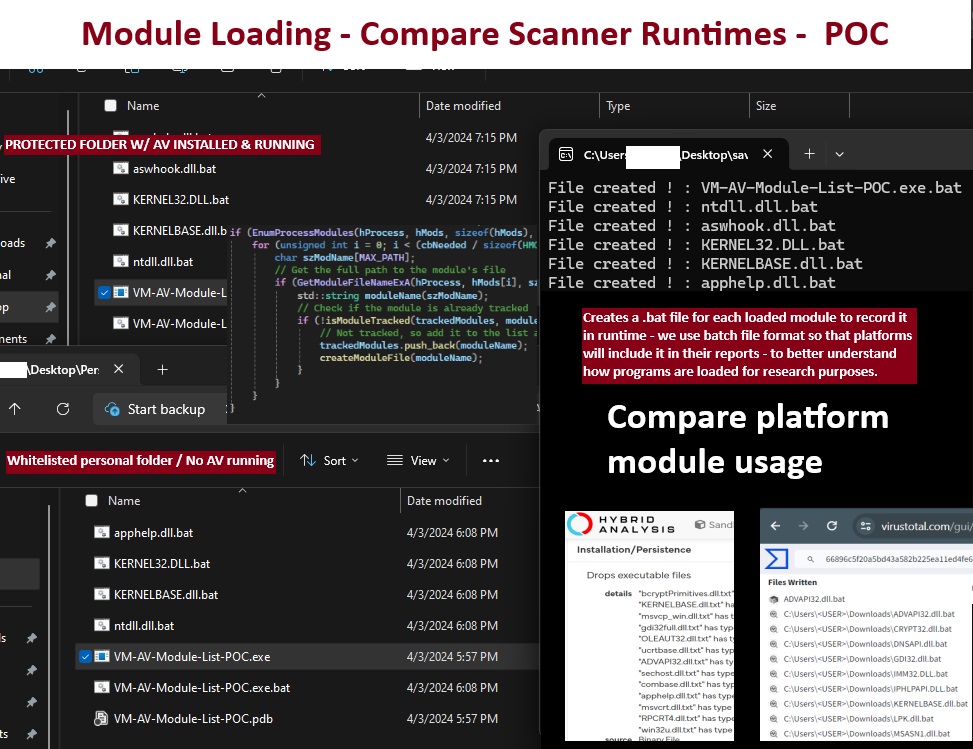Click the VirusTotal logo

click(776, 558)
